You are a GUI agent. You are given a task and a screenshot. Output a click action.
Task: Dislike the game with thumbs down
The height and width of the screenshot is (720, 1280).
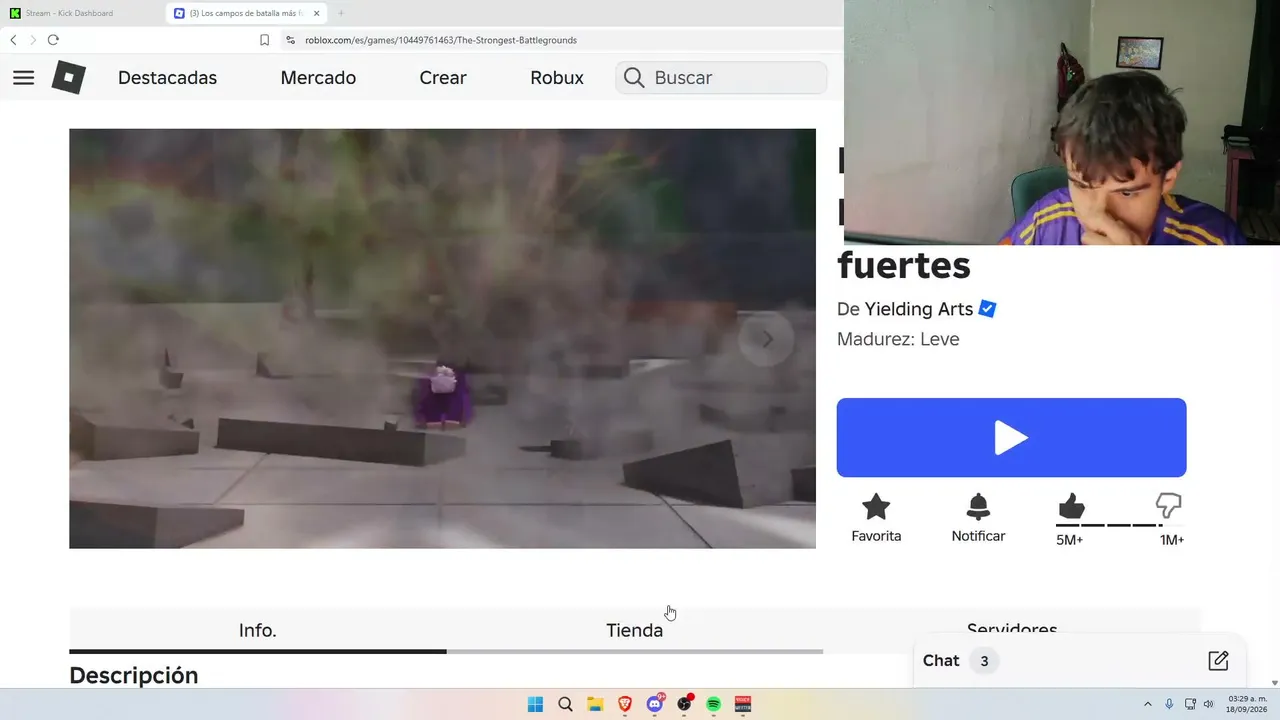(x=1168, y=507)
